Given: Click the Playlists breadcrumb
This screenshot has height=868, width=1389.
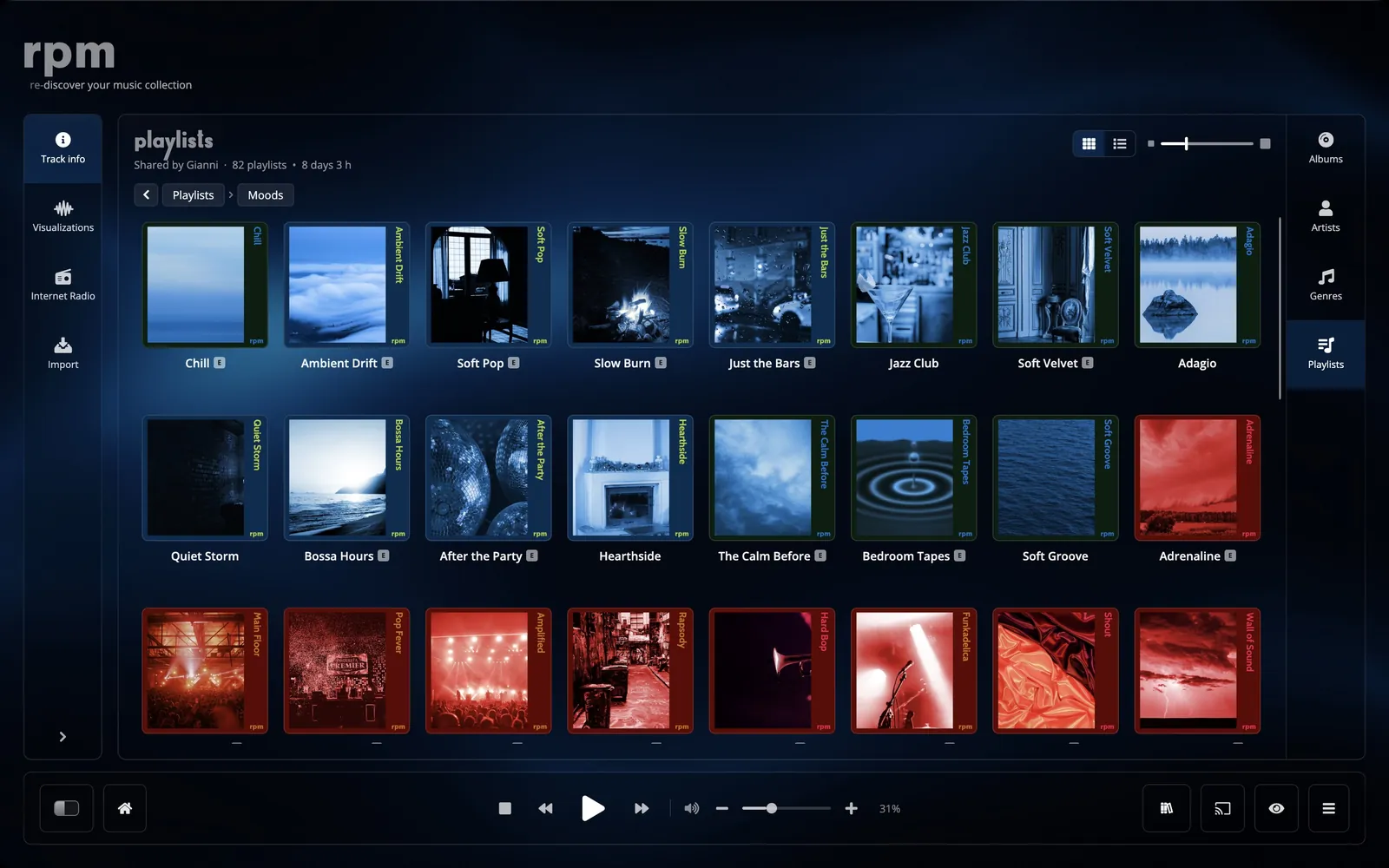Looking at the screenshot, I should pyautogui.click(x=193, y=195).
